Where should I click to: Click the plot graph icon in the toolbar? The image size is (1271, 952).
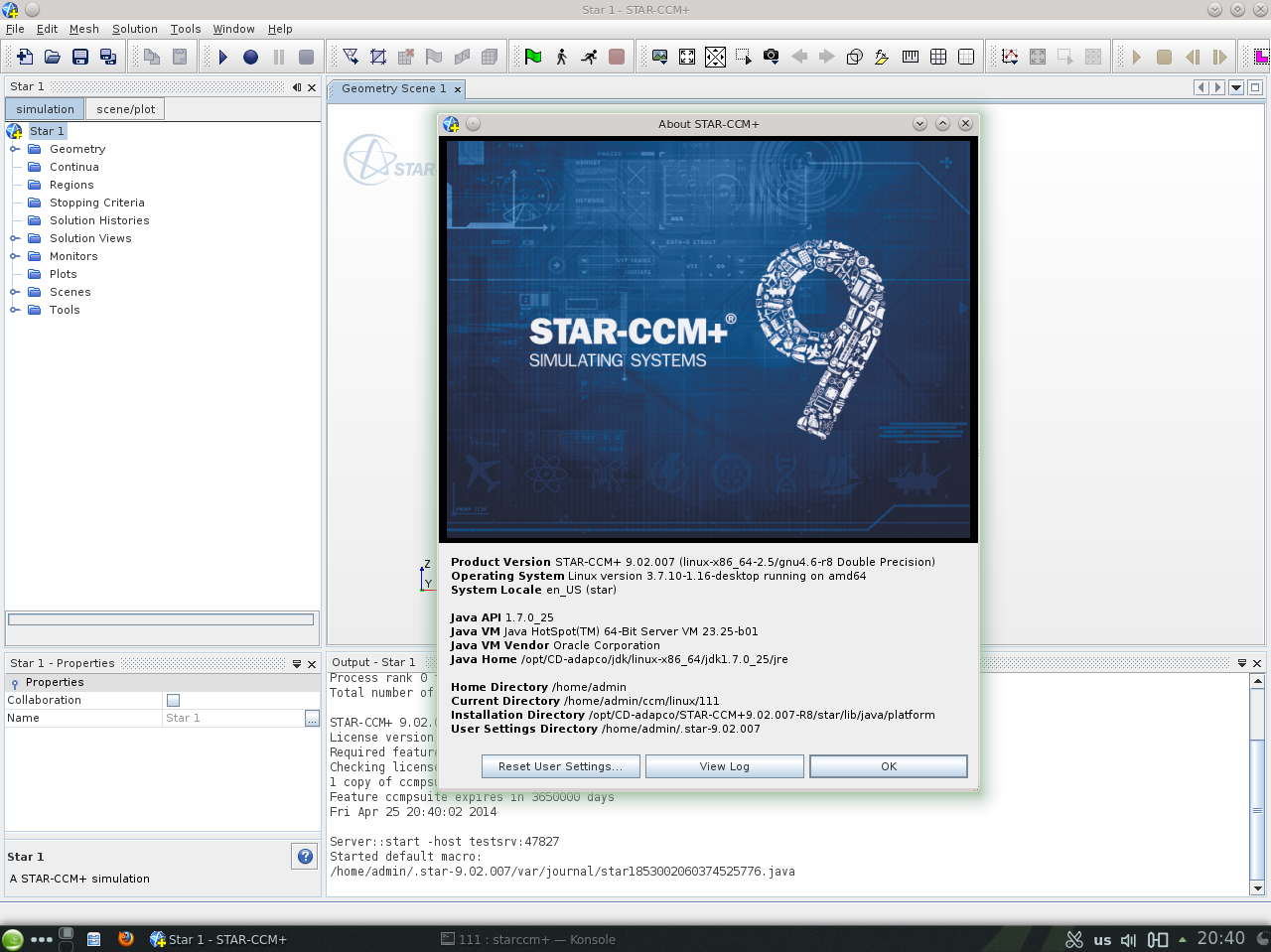coord(1010,57)
